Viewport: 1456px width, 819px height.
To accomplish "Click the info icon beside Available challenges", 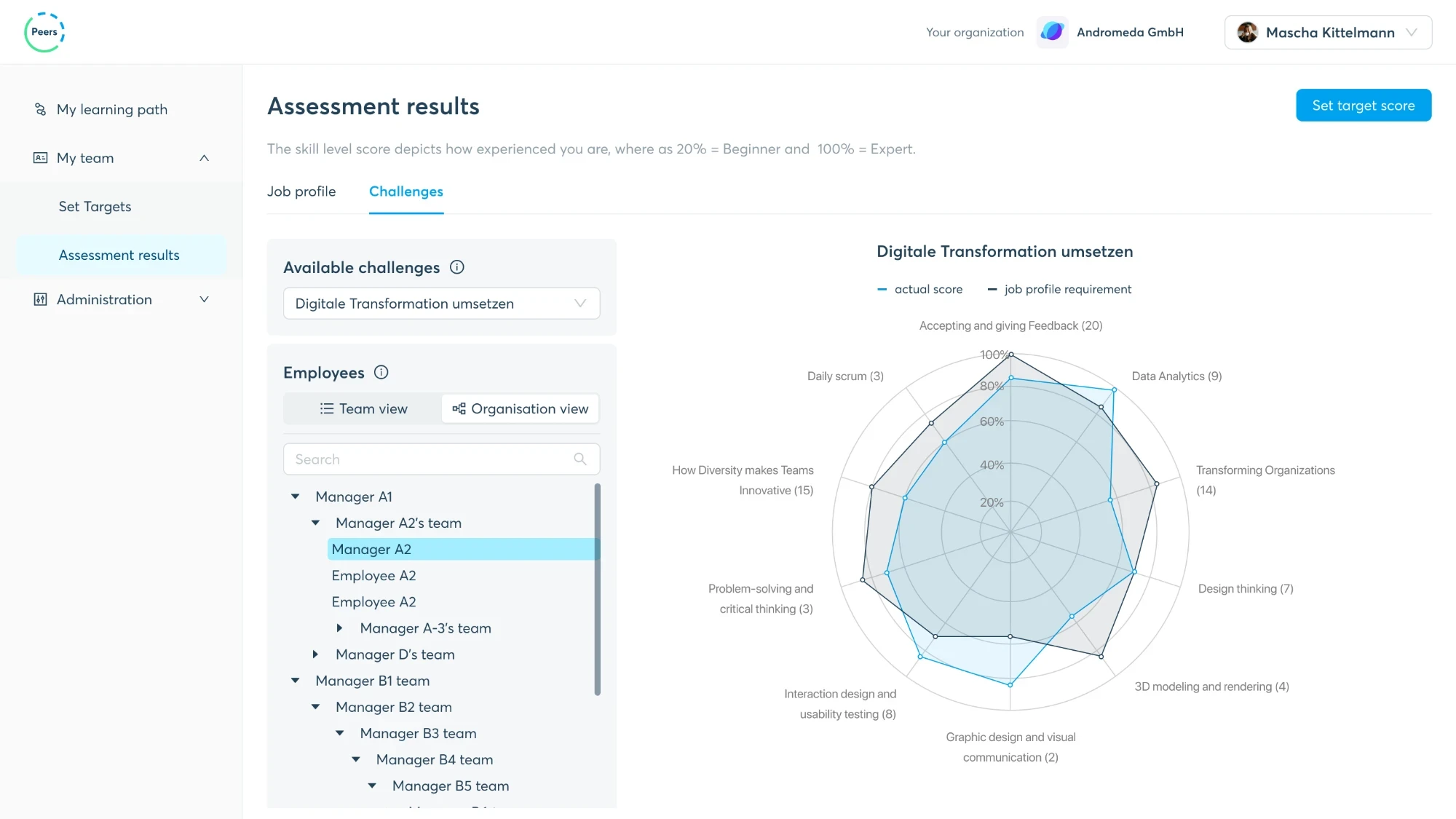I will pos(457,267).
